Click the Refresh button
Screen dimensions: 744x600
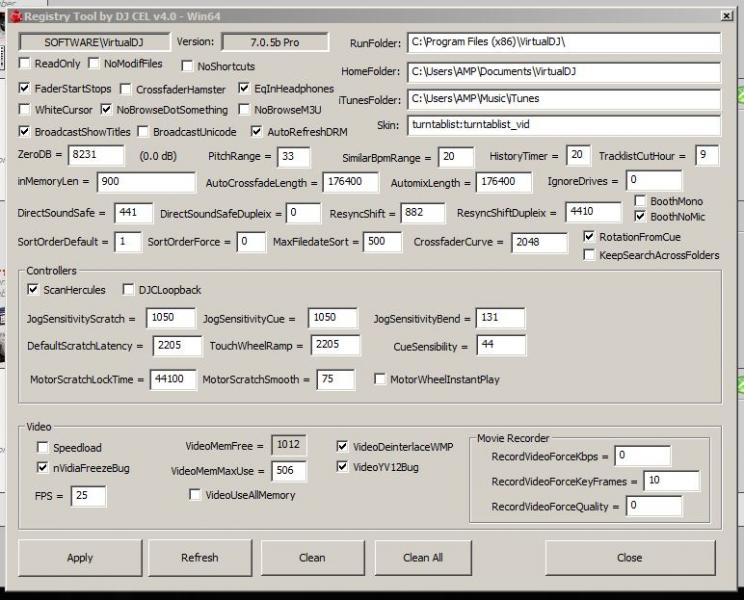pyautogui.click(x=200, y=558)
